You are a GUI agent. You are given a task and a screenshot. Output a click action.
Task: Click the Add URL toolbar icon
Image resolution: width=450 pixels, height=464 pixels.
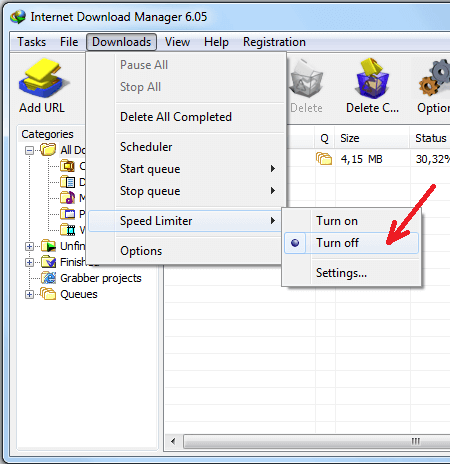[42, 79]
